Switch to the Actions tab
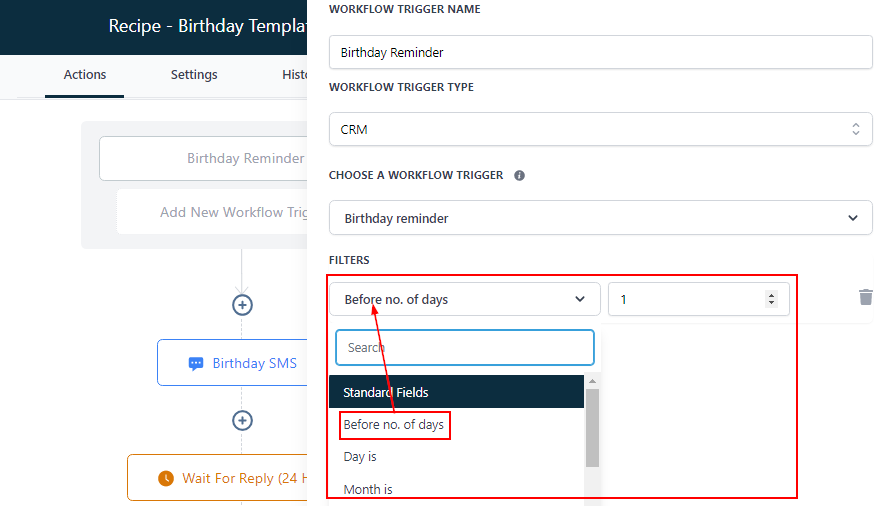Viewport: 876px width, 506px height. [85, 75]
